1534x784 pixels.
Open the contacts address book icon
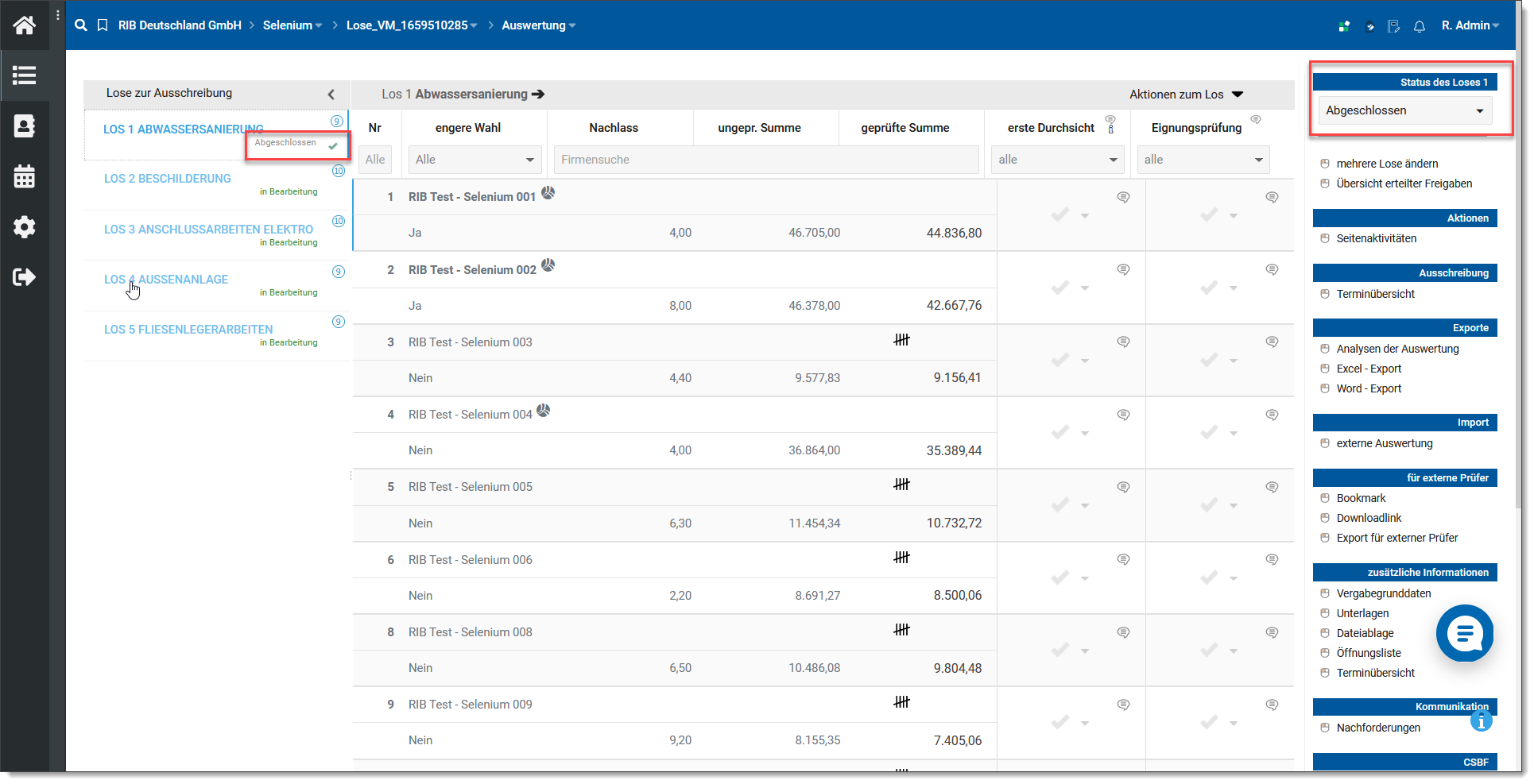tap(24, 126)
